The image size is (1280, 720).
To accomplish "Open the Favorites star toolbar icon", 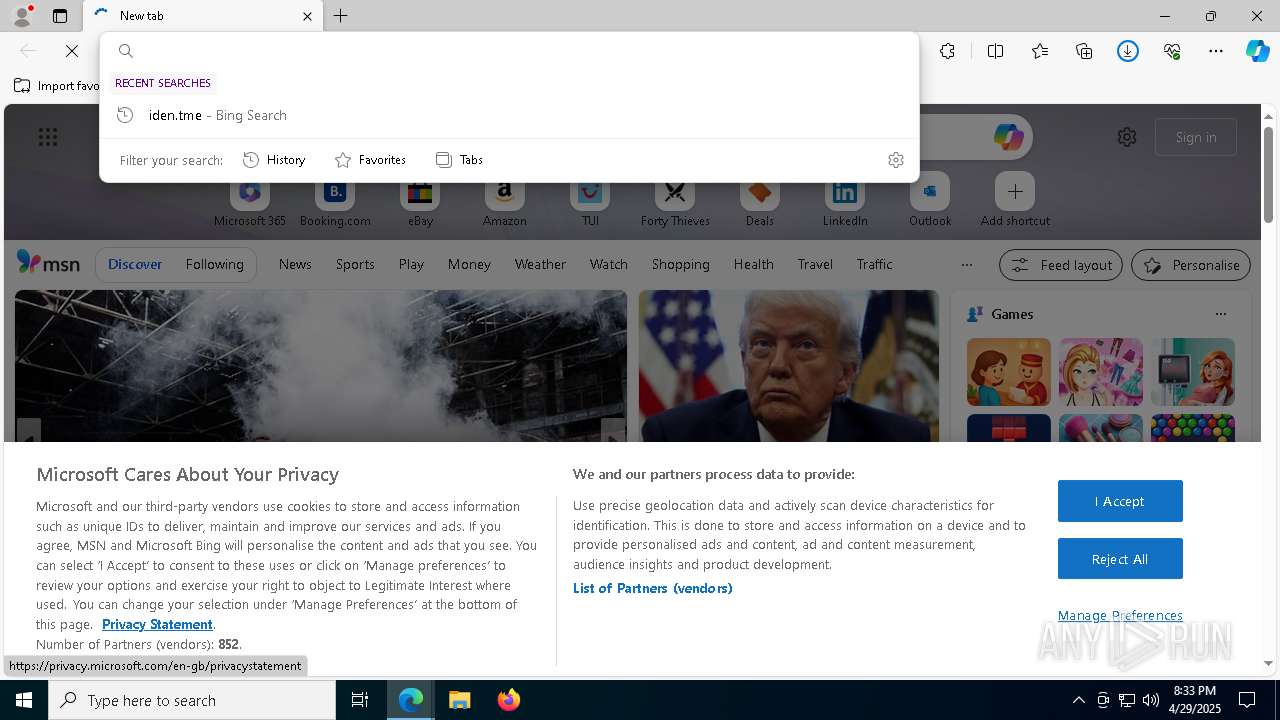I will tap(1040, 51).
